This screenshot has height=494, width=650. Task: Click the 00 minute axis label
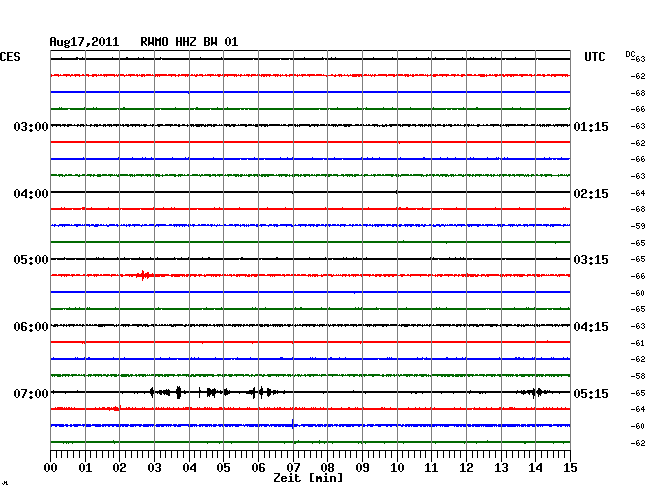tap(51, 468)
